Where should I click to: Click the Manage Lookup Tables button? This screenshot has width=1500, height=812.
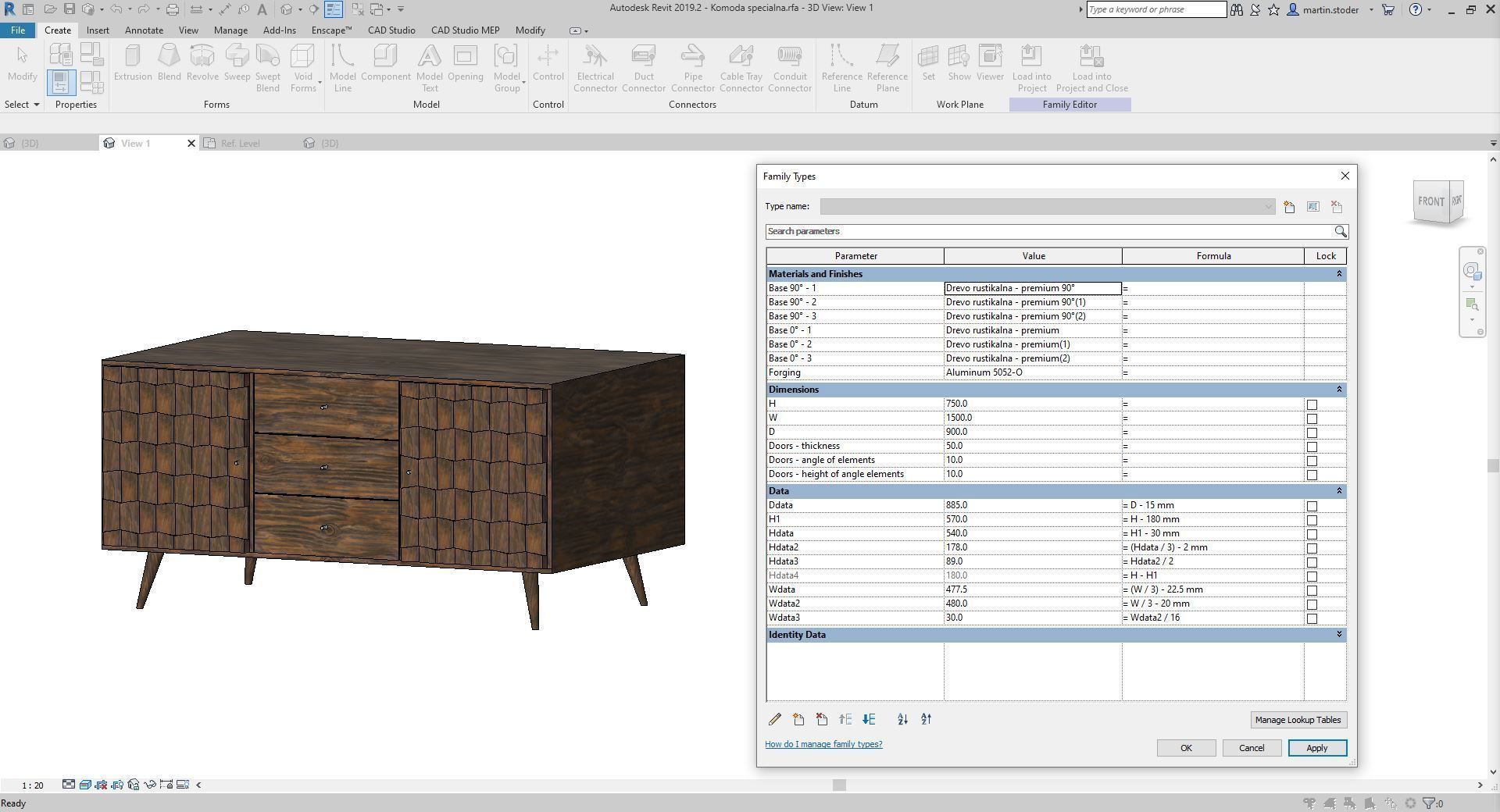1298,719
